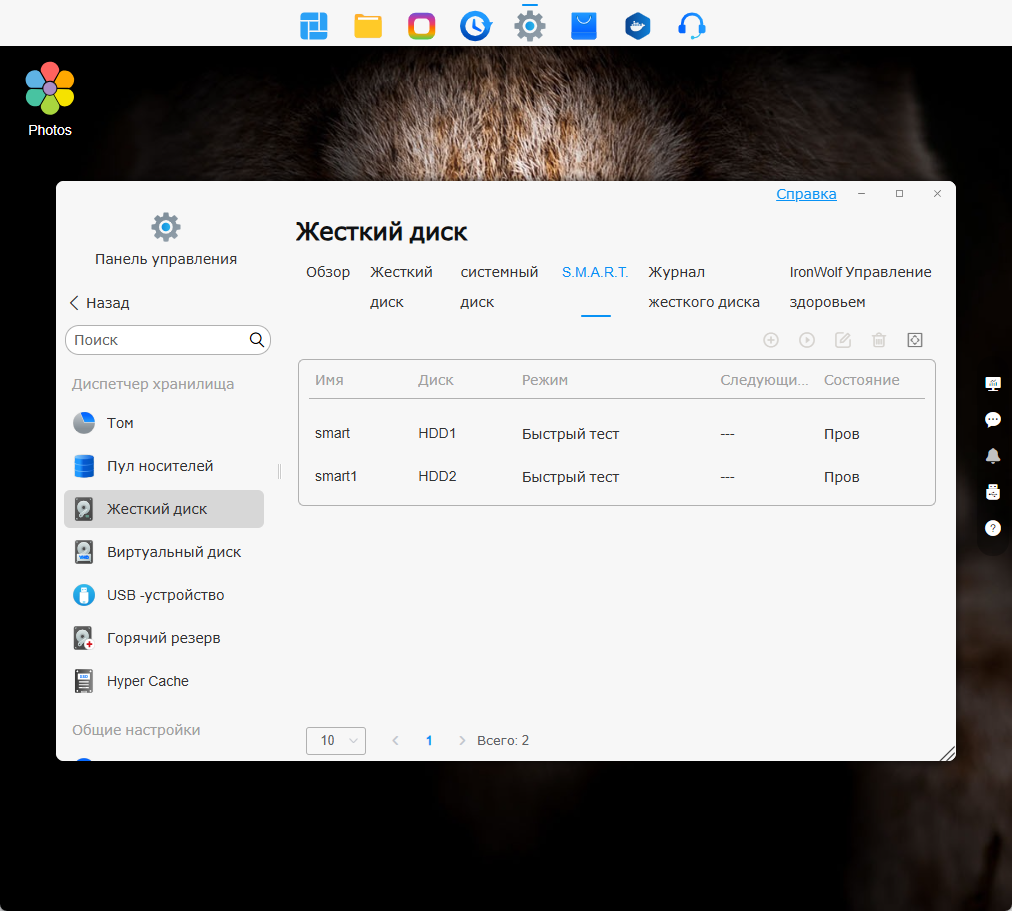Click the sidebar splitter handle

(279, 471)
